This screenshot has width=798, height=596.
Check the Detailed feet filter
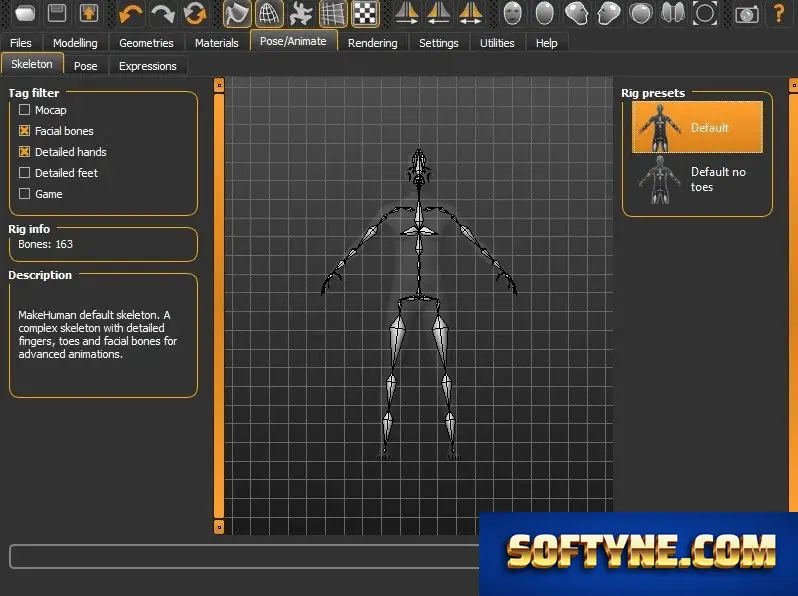24,173
